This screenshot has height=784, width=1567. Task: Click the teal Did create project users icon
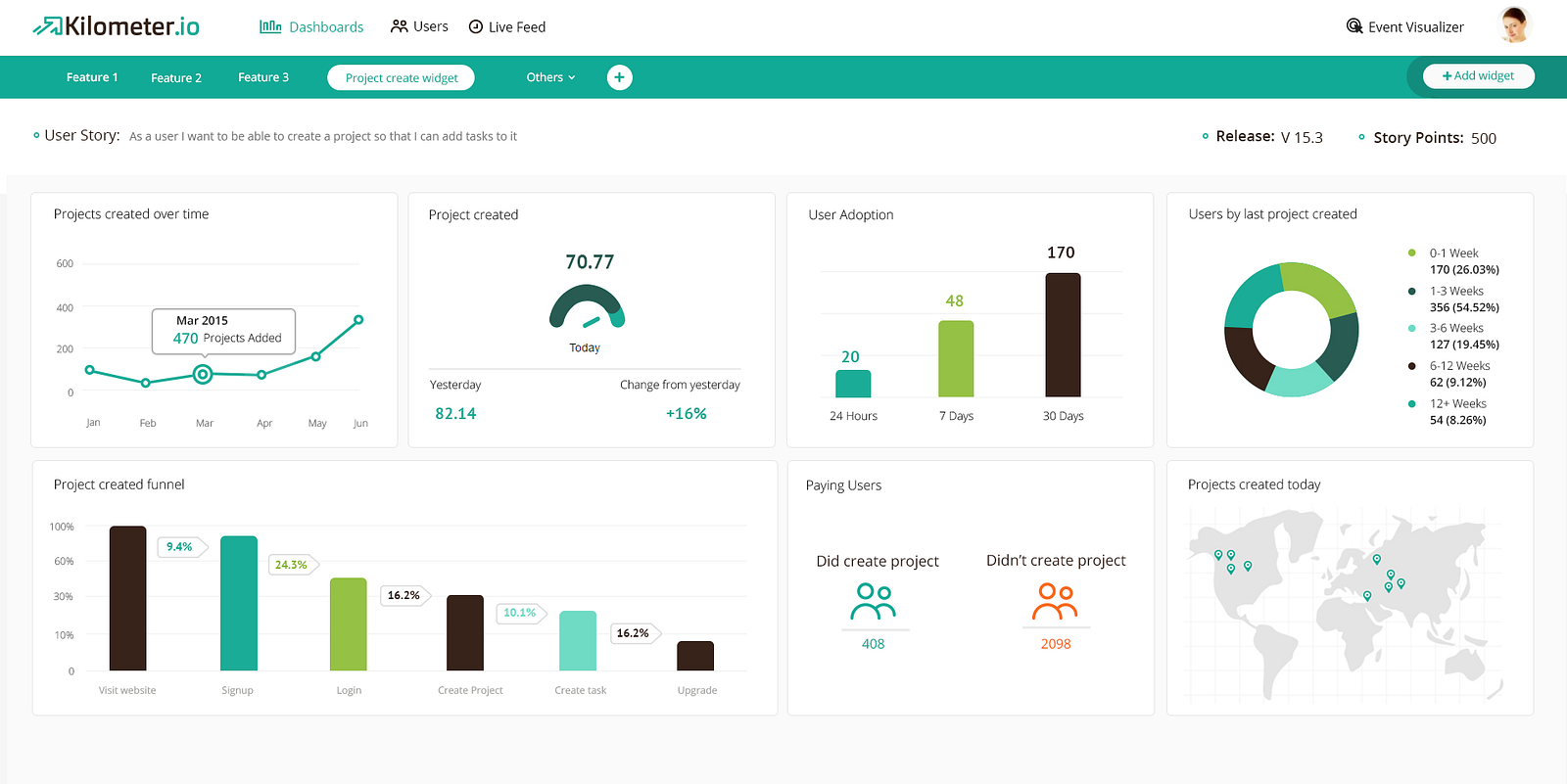tap(873, 601)
